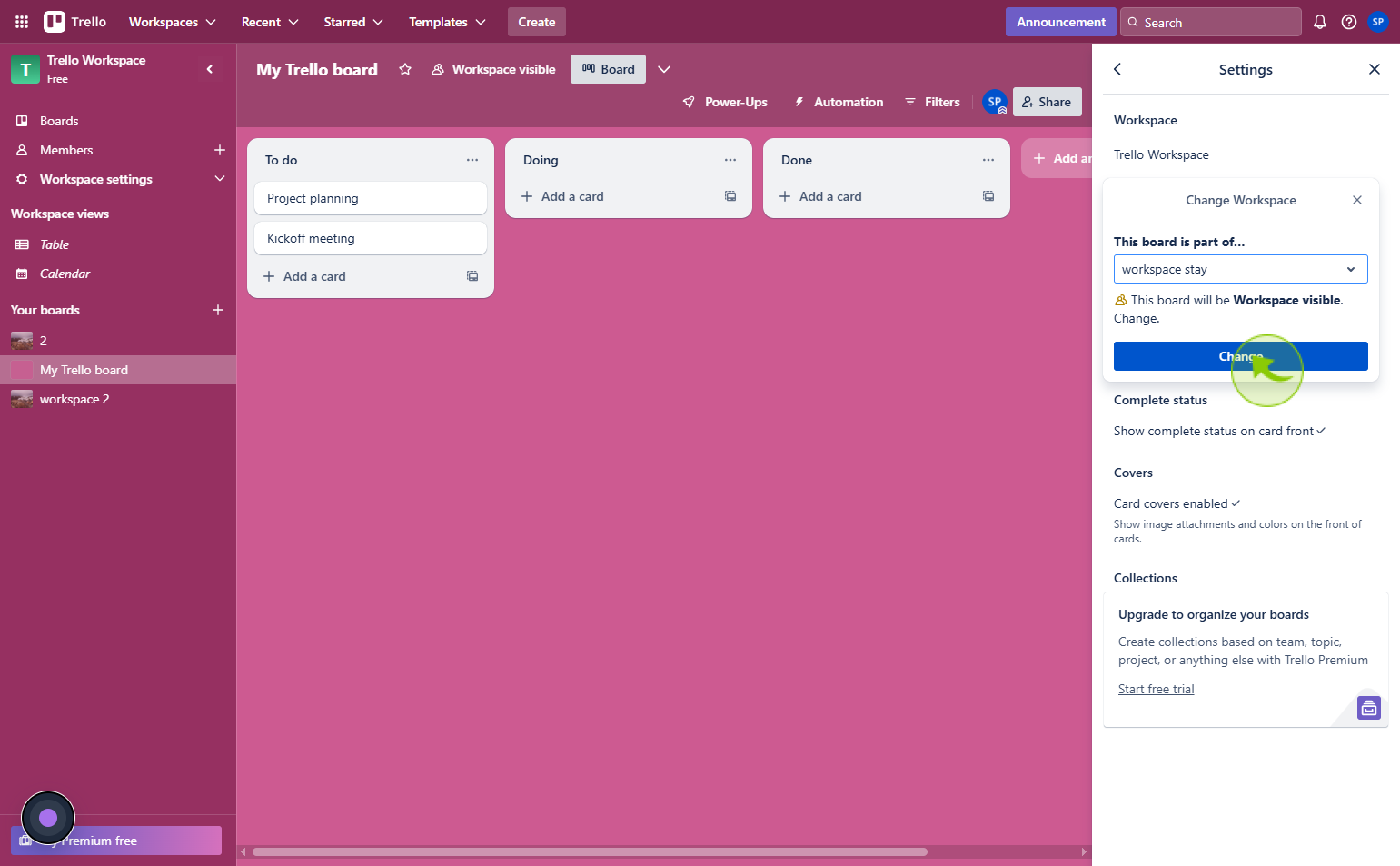Open workspace 2 board in sidebar
Viewport: 1400px width, 866px height.
[118, 399]
